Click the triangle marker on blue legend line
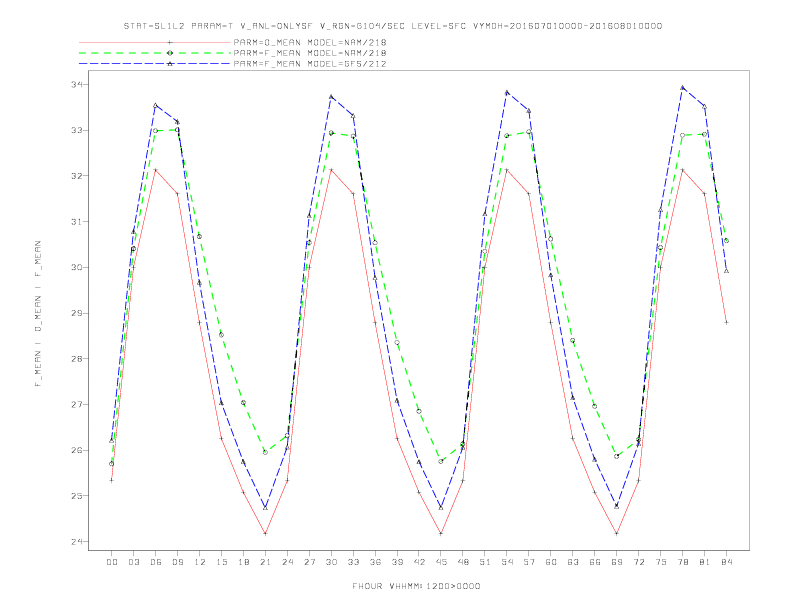 (x=170, y=64)
